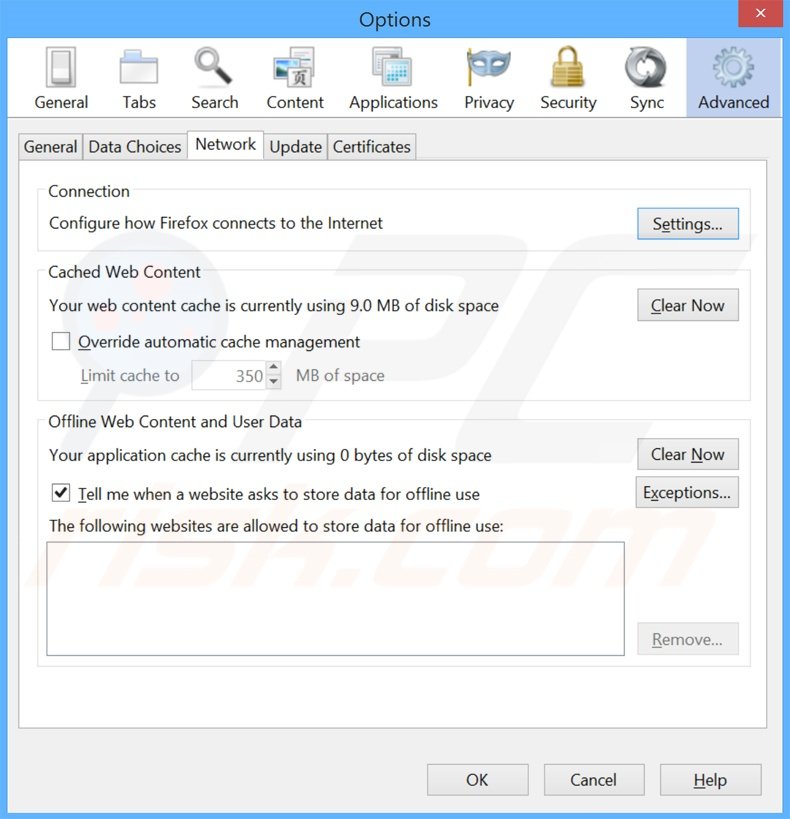Open the Privacy mask category
Viewport: 790px width, 819px height.
489,78
